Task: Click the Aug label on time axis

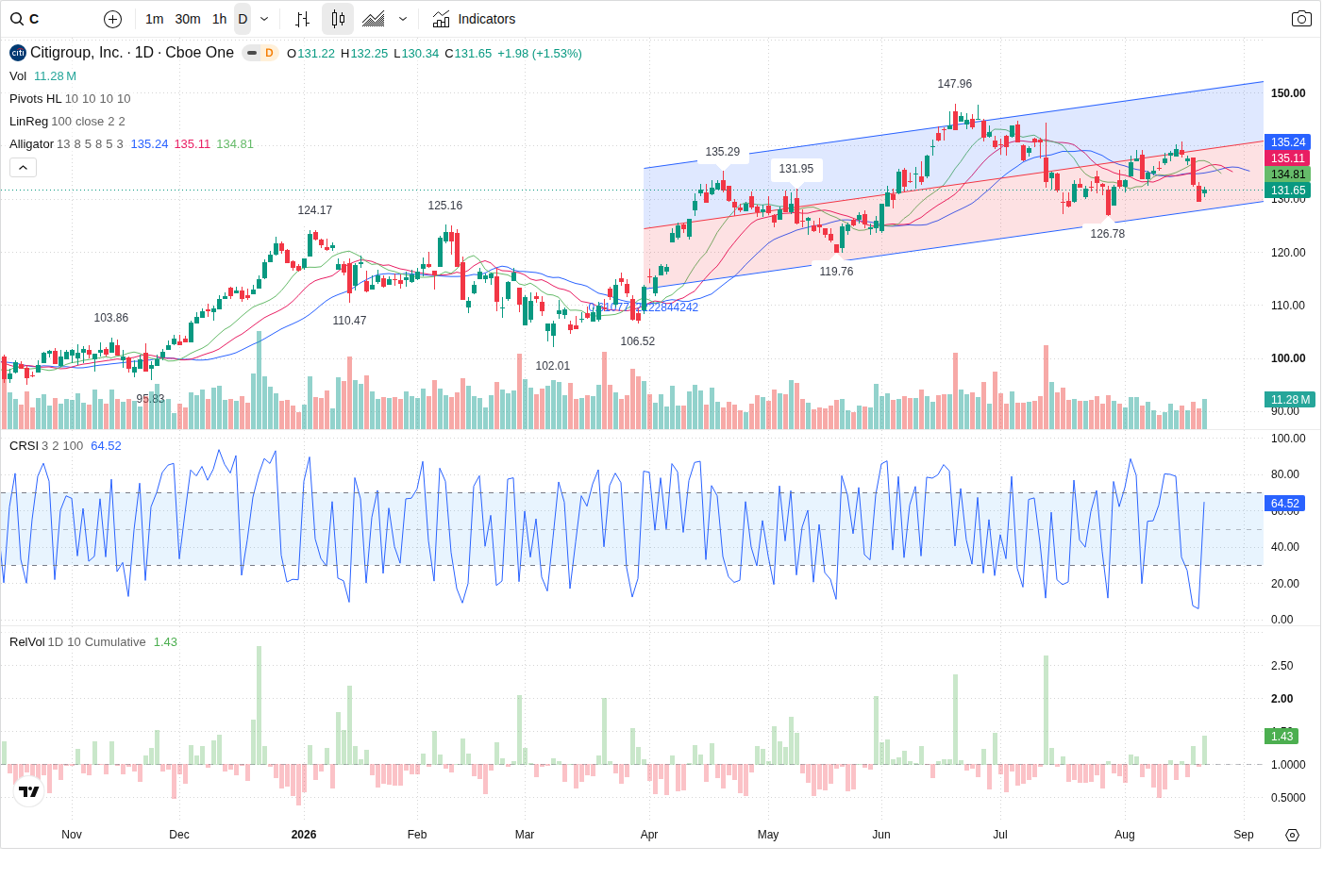Action: (x=1125, y=835)
